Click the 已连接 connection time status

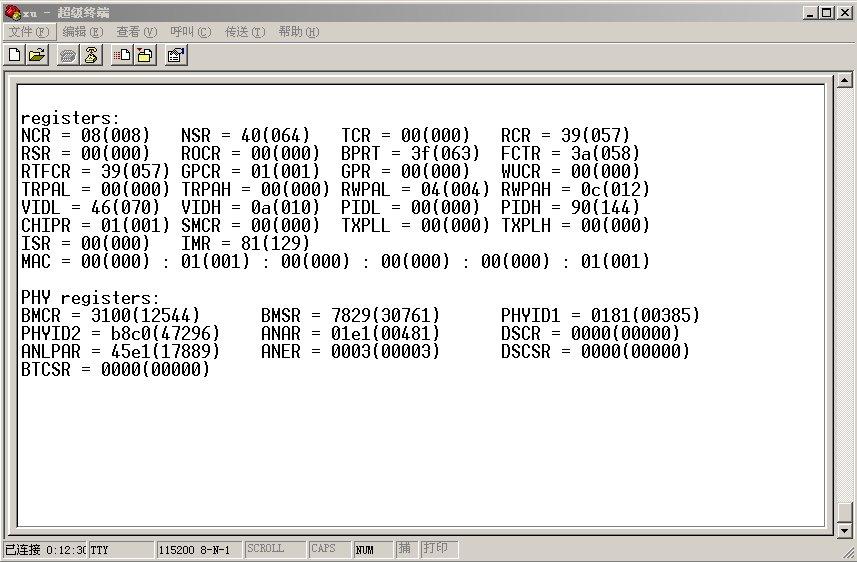coord(45,549)
